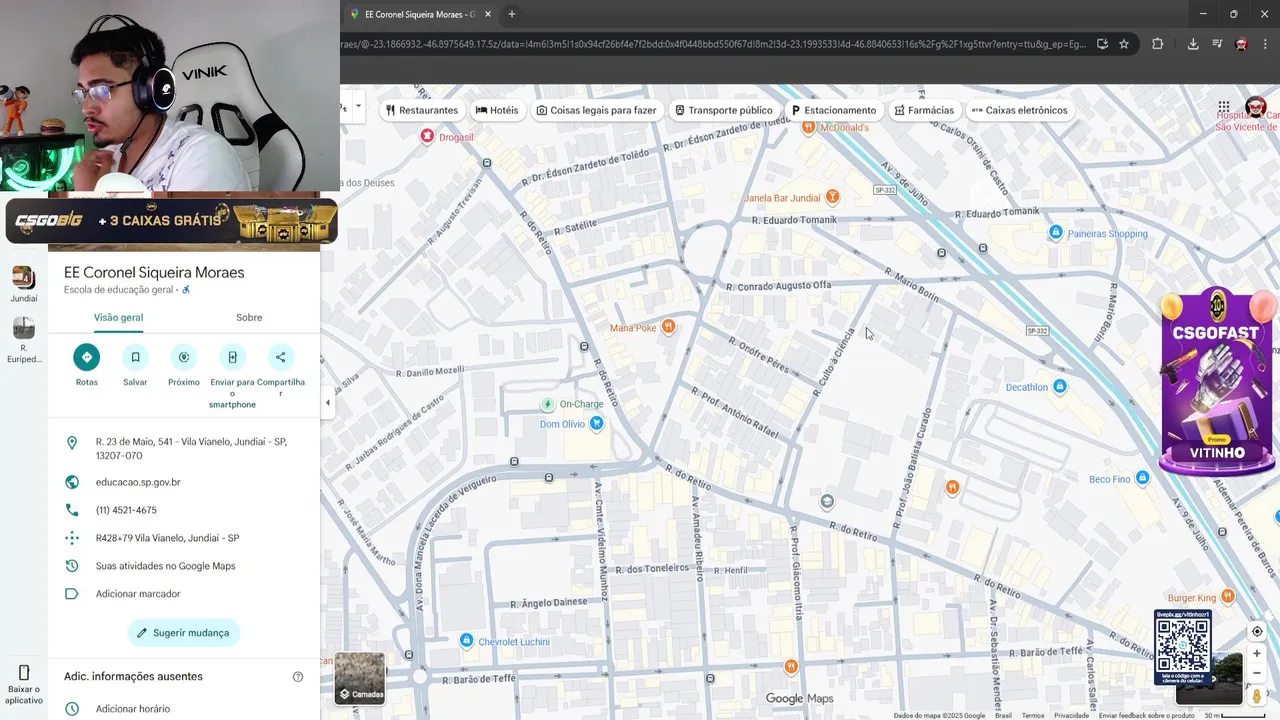Search nearby with Próximo icon
Viewport: 1280px width, 720px height.
184,357
